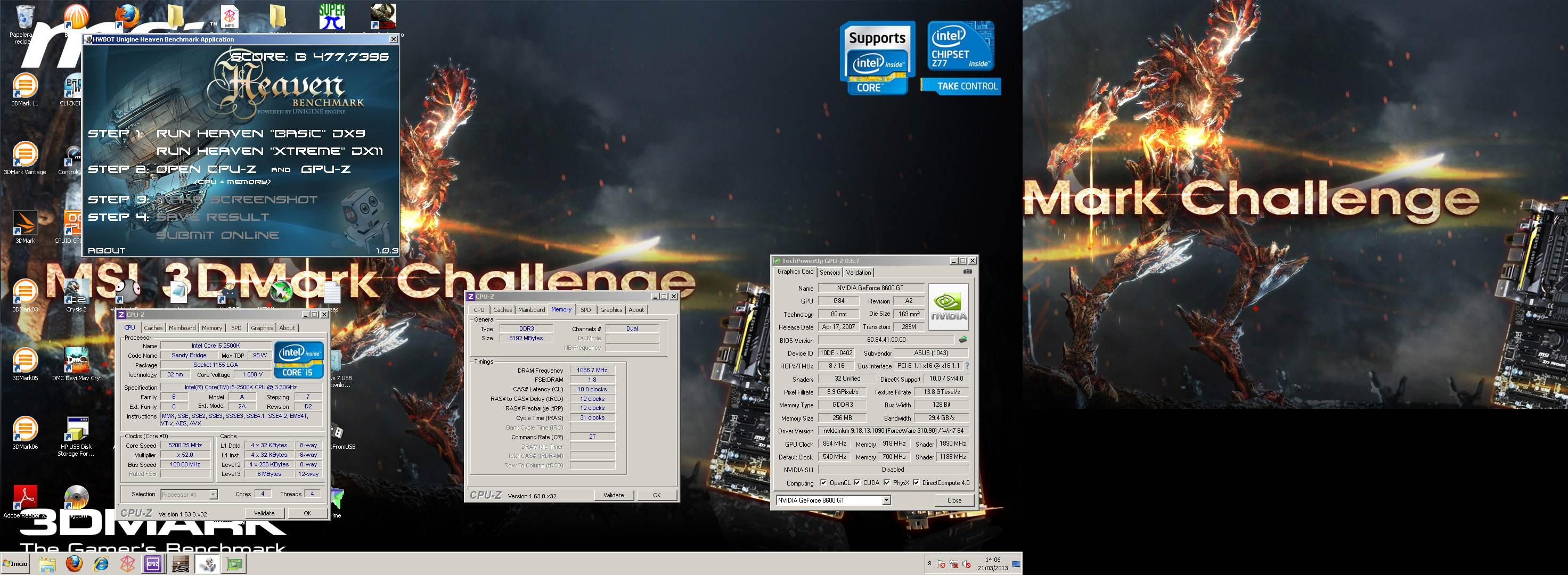Open HP USB Disk Storage Format tool
This screenshot has width=1568, height=575.
76,436
